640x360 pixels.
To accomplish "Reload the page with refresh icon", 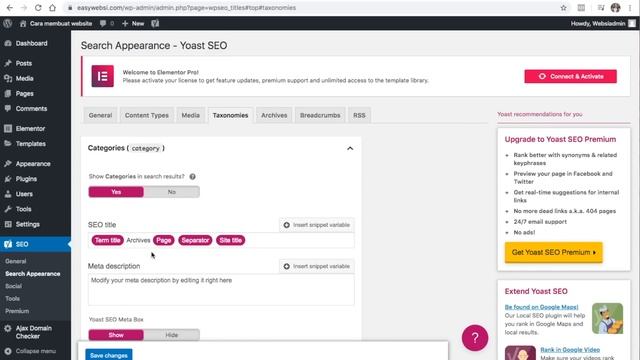I will tap(38, 8).
